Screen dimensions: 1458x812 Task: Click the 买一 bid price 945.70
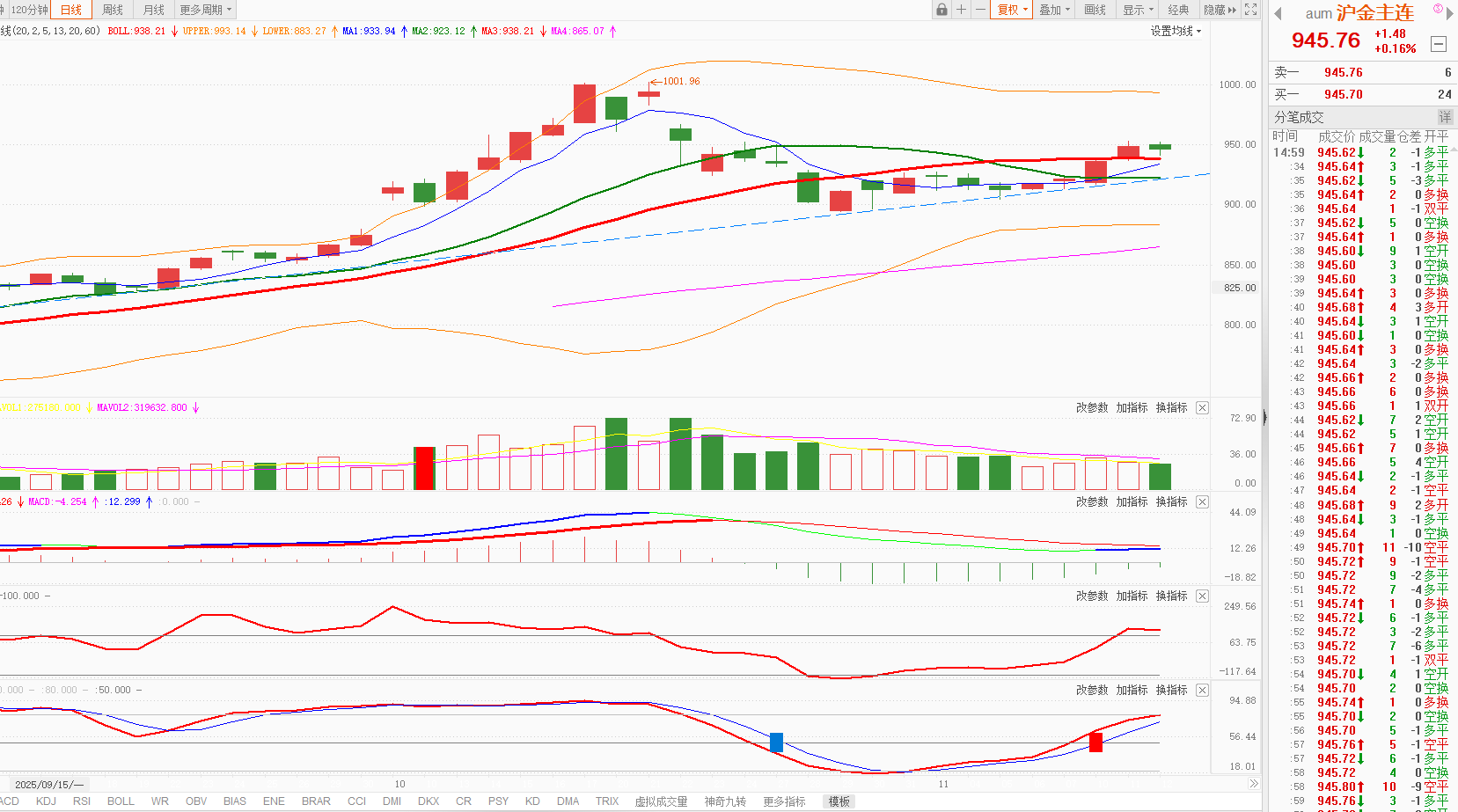point(1344,95)
